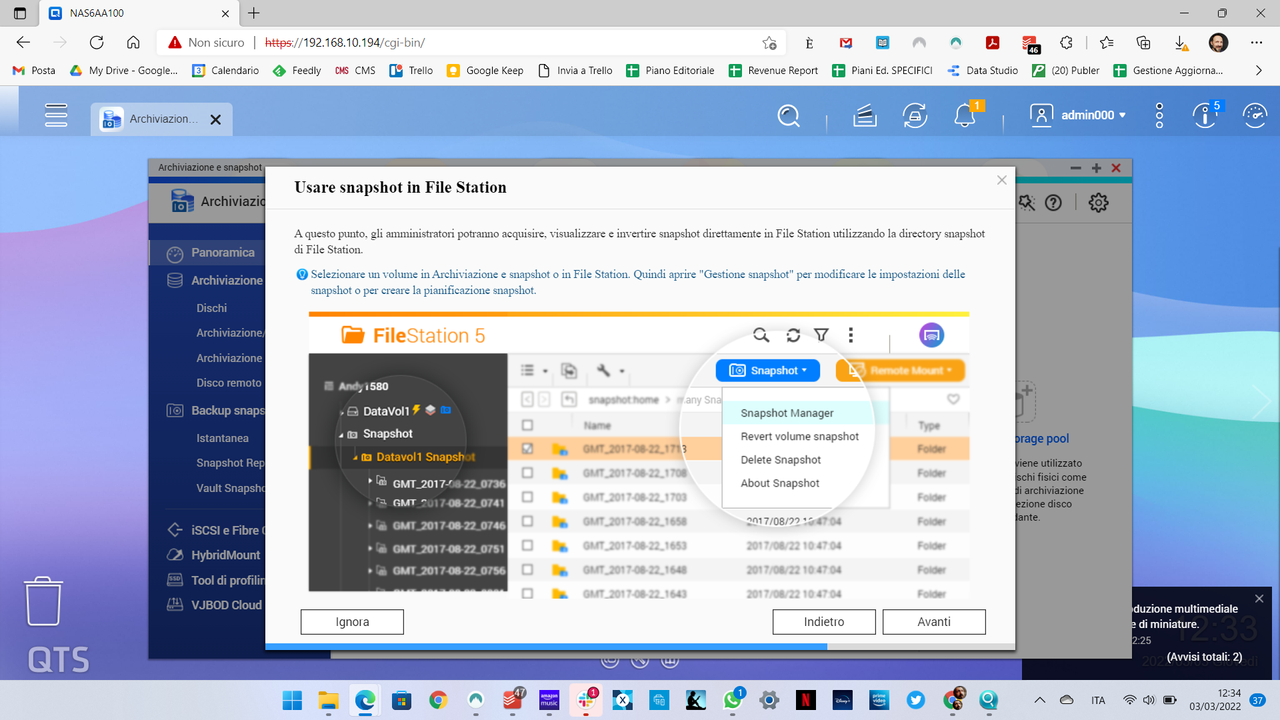Open the Revenue Report bookmark
This screenshot has height=720, width=1280.
click(773, 71)
